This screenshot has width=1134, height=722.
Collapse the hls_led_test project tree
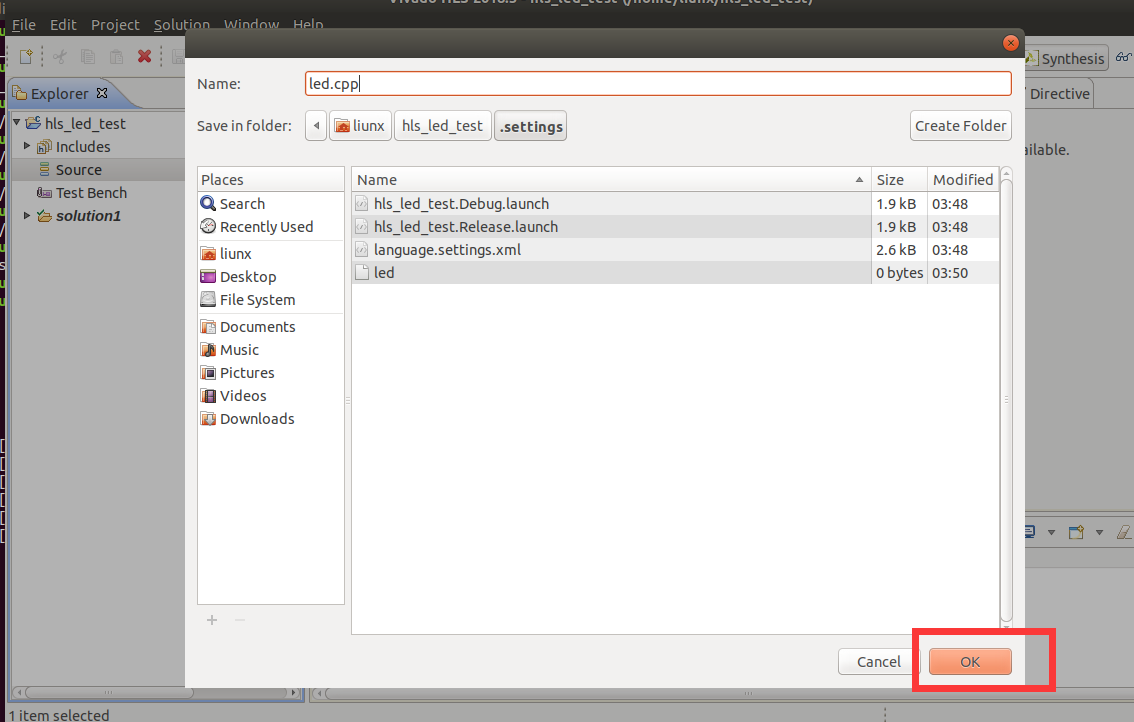coord(17,122)
